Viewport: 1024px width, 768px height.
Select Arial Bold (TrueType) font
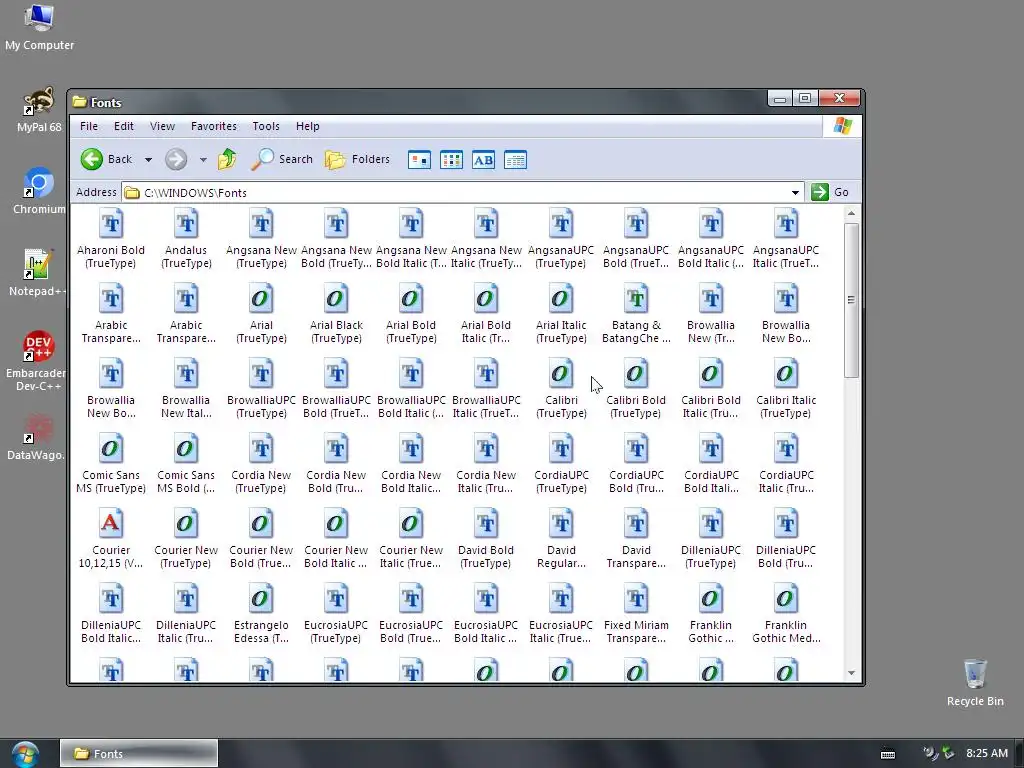click(x=411, y=299)
